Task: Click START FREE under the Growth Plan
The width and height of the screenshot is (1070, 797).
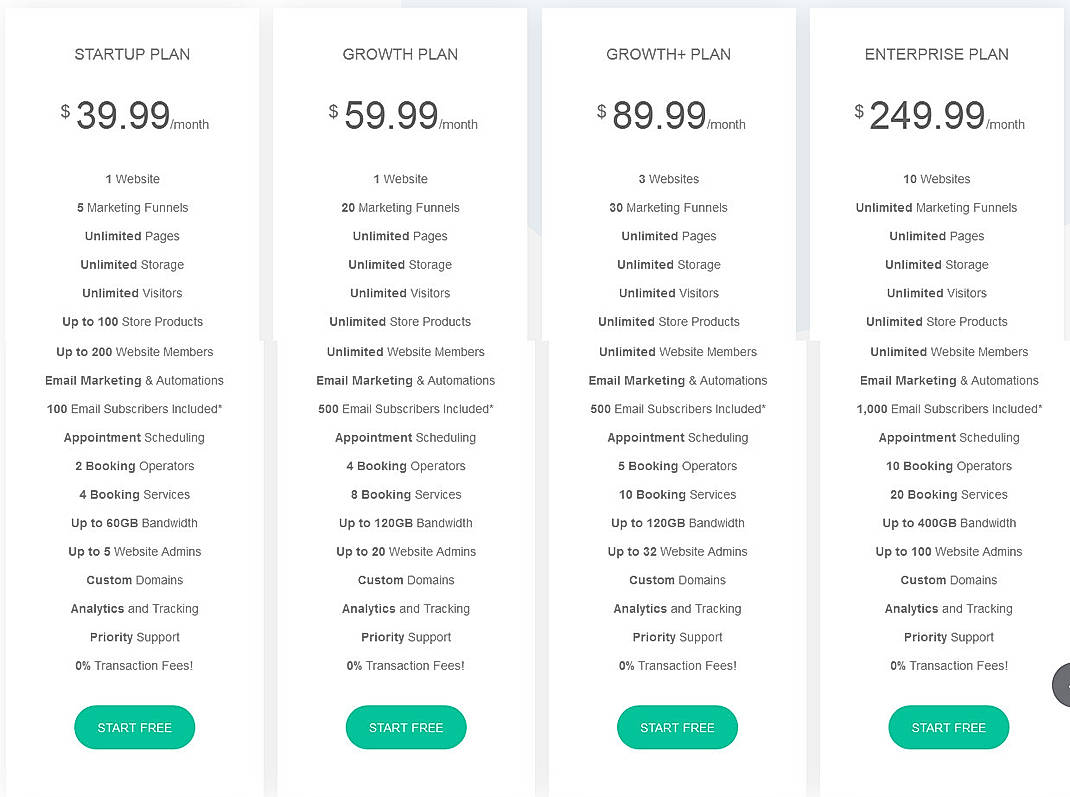Action: pos(406,727)
